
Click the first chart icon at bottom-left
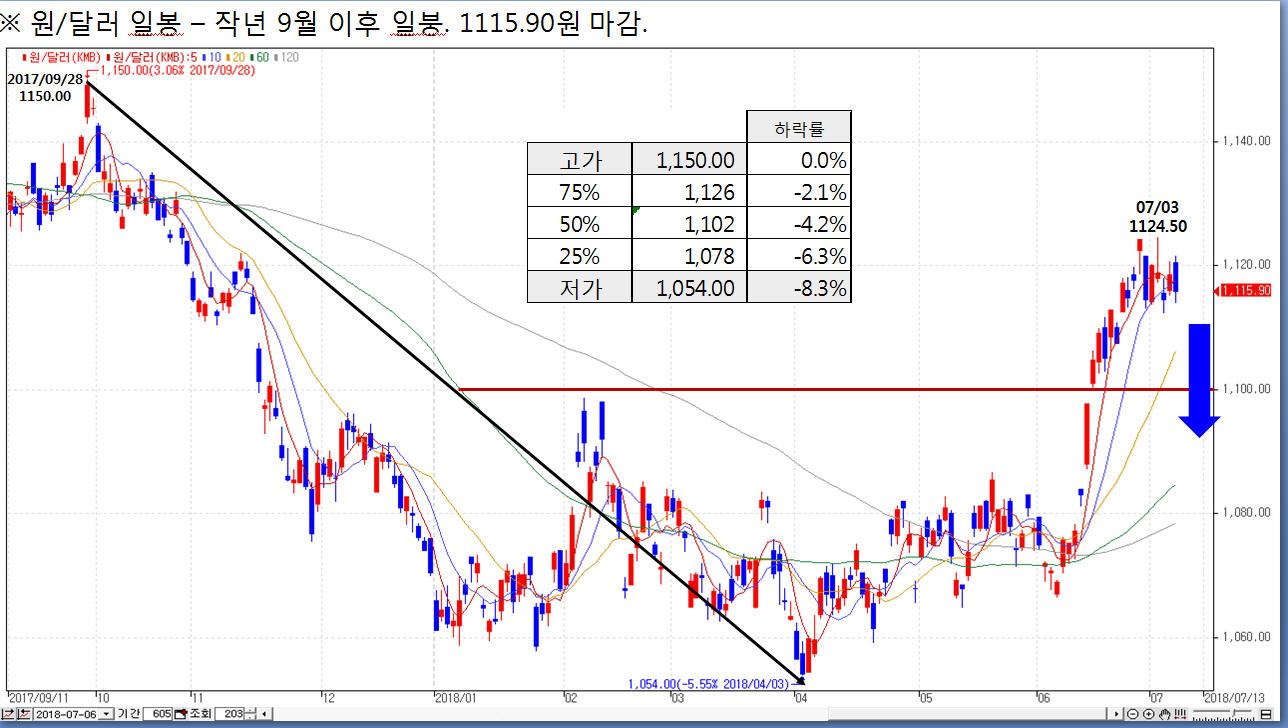point(8,714)
